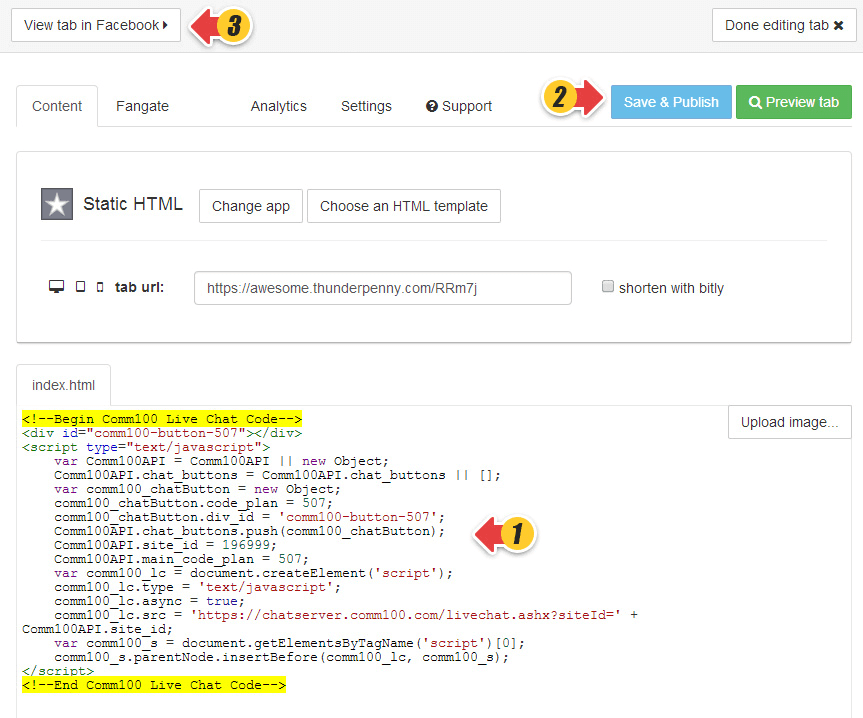Select the desktop device icon
863x718 pixels.
click(56, 287)
